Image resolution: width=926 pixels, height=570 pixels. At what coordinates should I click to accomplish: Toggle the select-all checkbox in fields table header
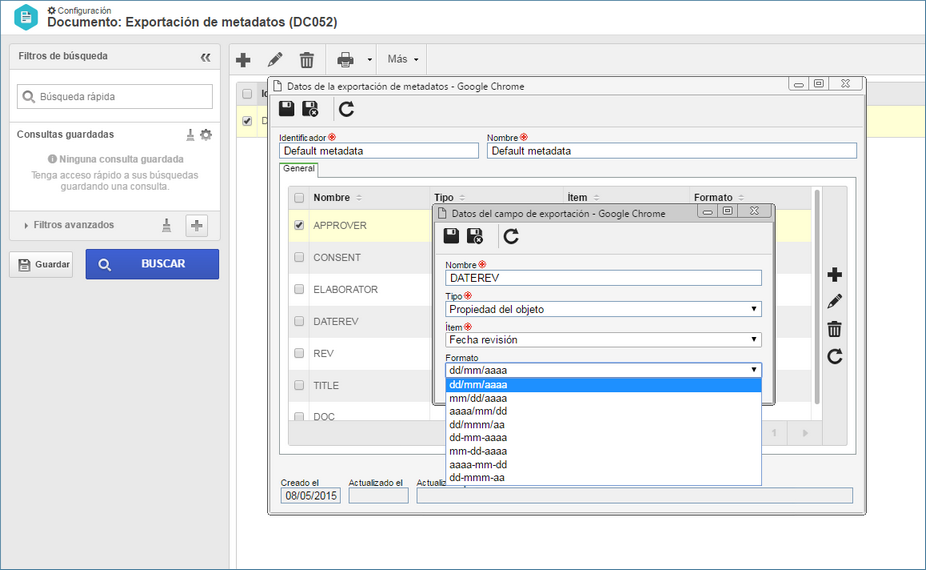(299, 198)
